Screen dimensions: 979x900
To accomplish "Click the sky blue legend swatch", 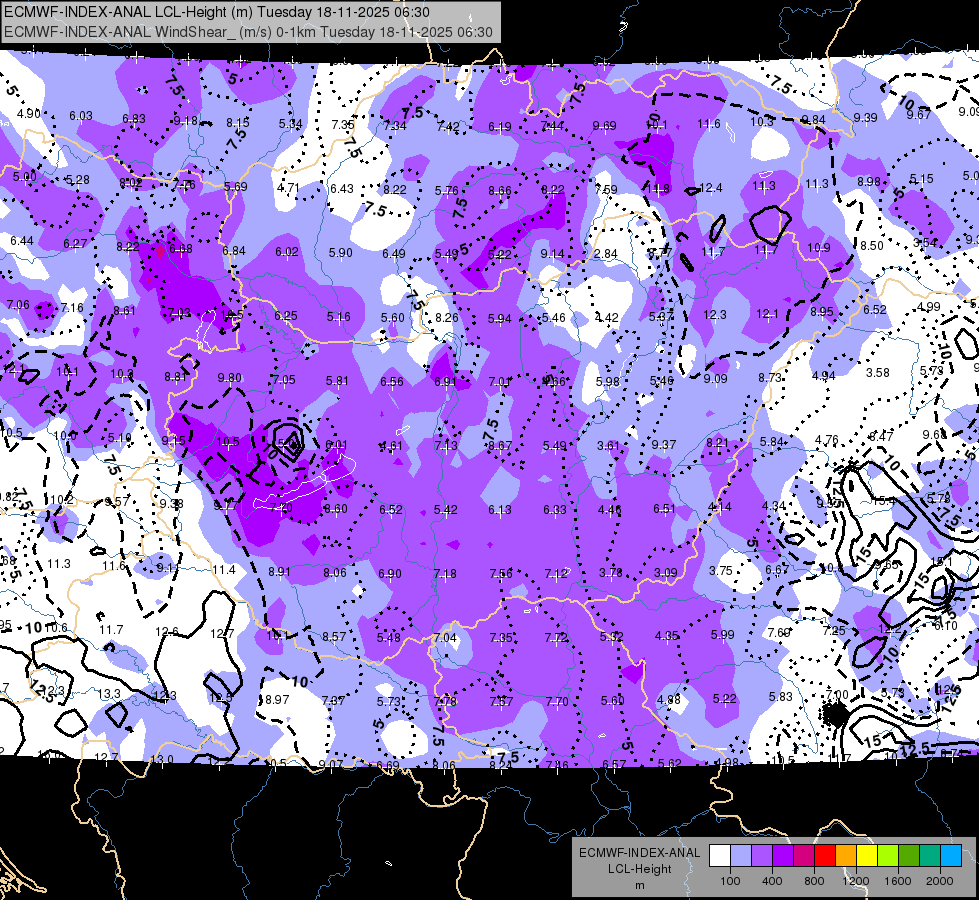I will [951, 856].
